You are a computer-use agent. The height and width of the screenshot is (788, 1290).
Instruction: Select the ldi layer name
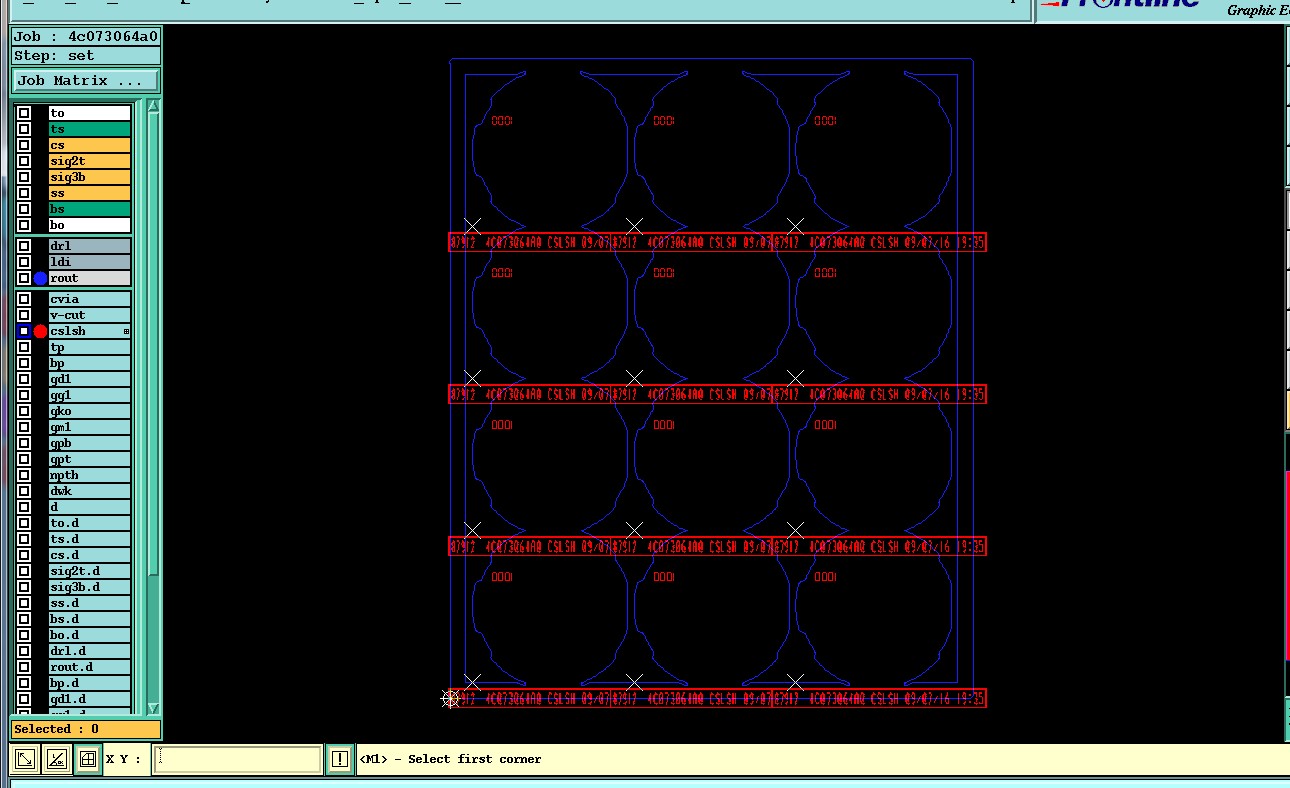(90, 262)
